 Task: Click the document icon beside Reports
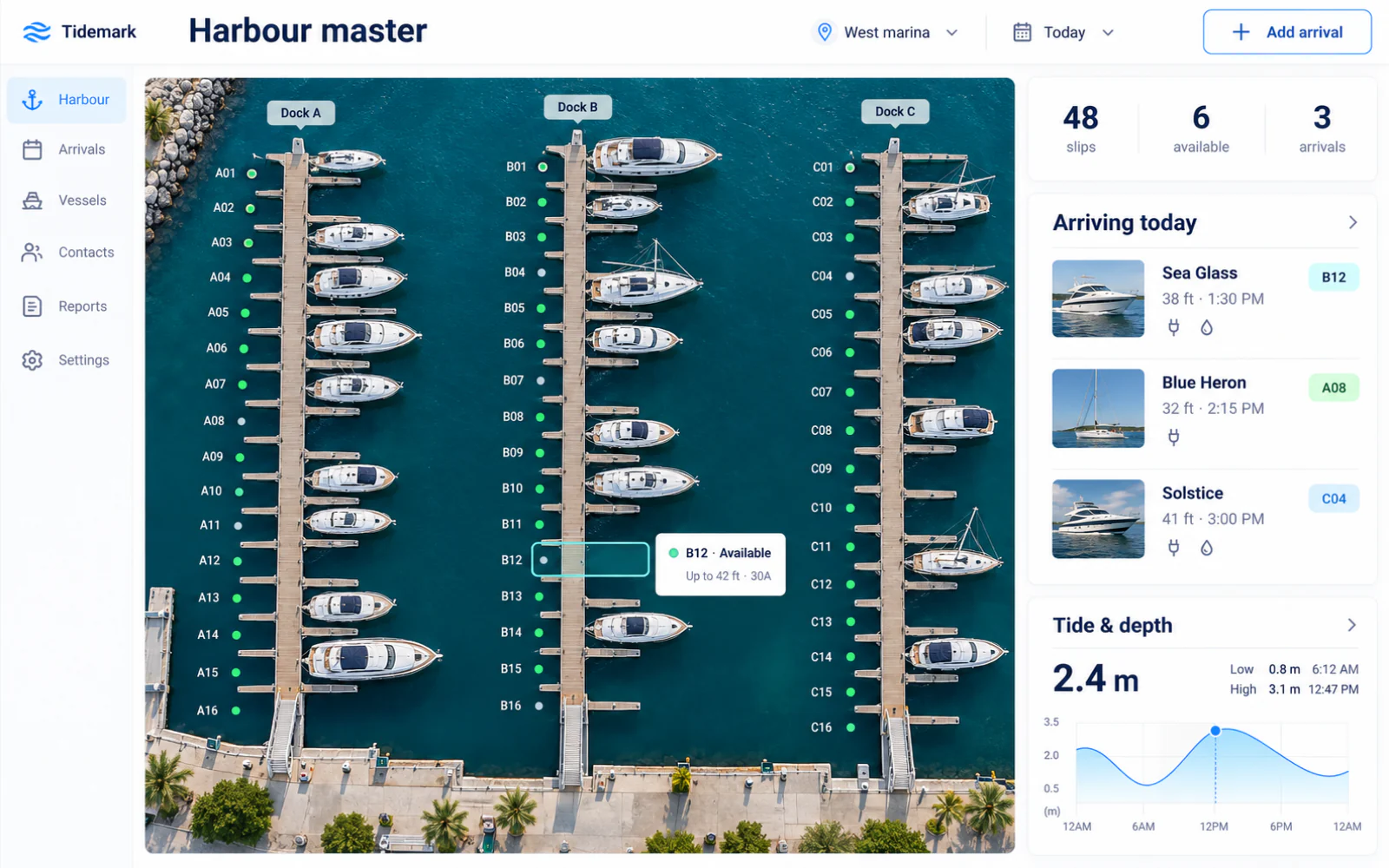[x=32, y=306]
